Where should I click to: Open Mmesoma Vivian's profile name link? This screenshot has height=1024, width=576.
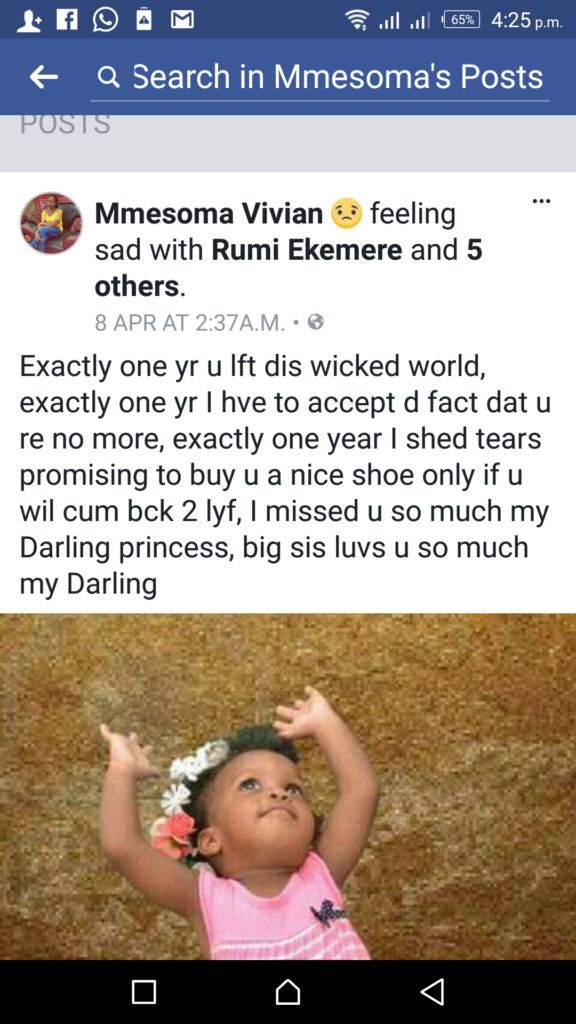point(209,214)
